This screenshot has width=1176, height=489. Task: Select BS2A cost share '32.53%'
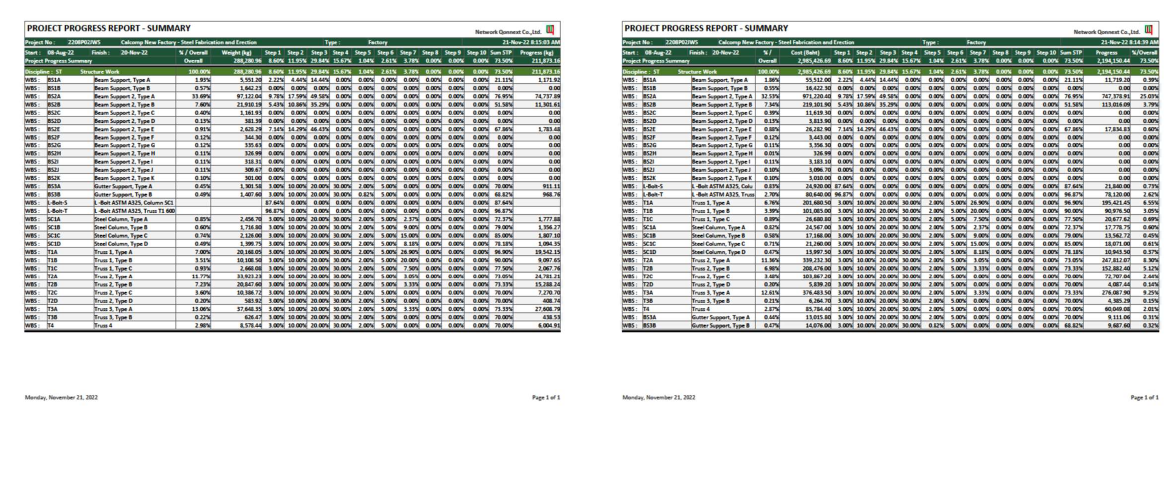[x=770, y=96]
